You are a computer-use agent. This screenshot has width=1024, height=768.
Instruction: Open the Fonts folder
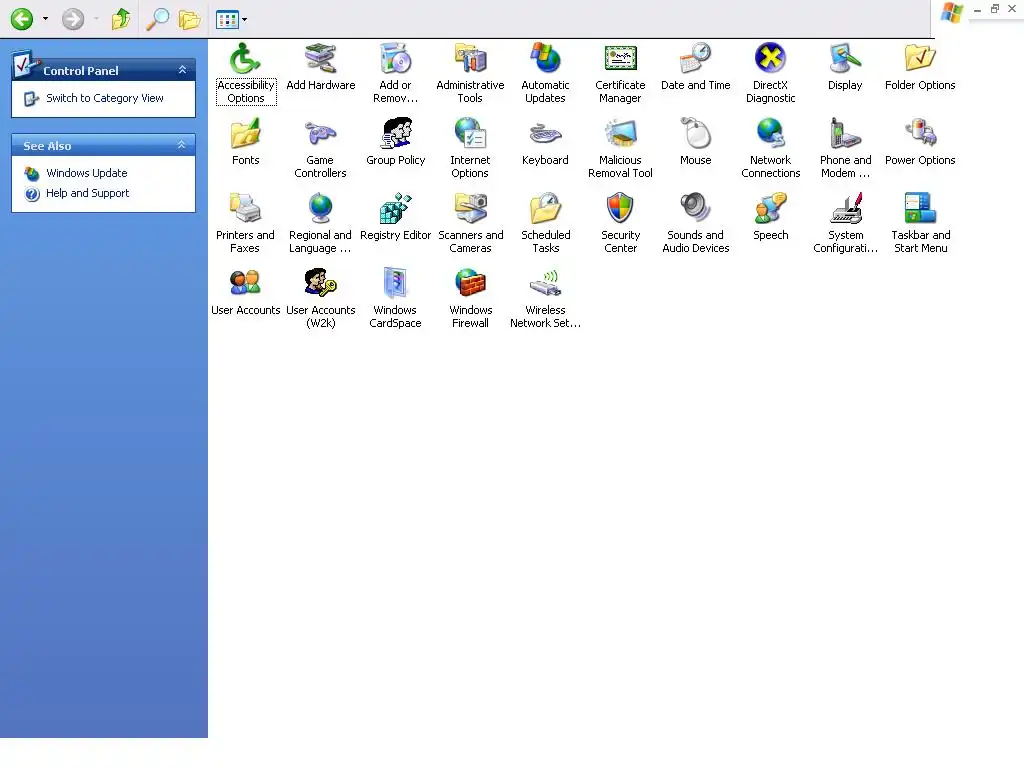click(x=246, y=142)
